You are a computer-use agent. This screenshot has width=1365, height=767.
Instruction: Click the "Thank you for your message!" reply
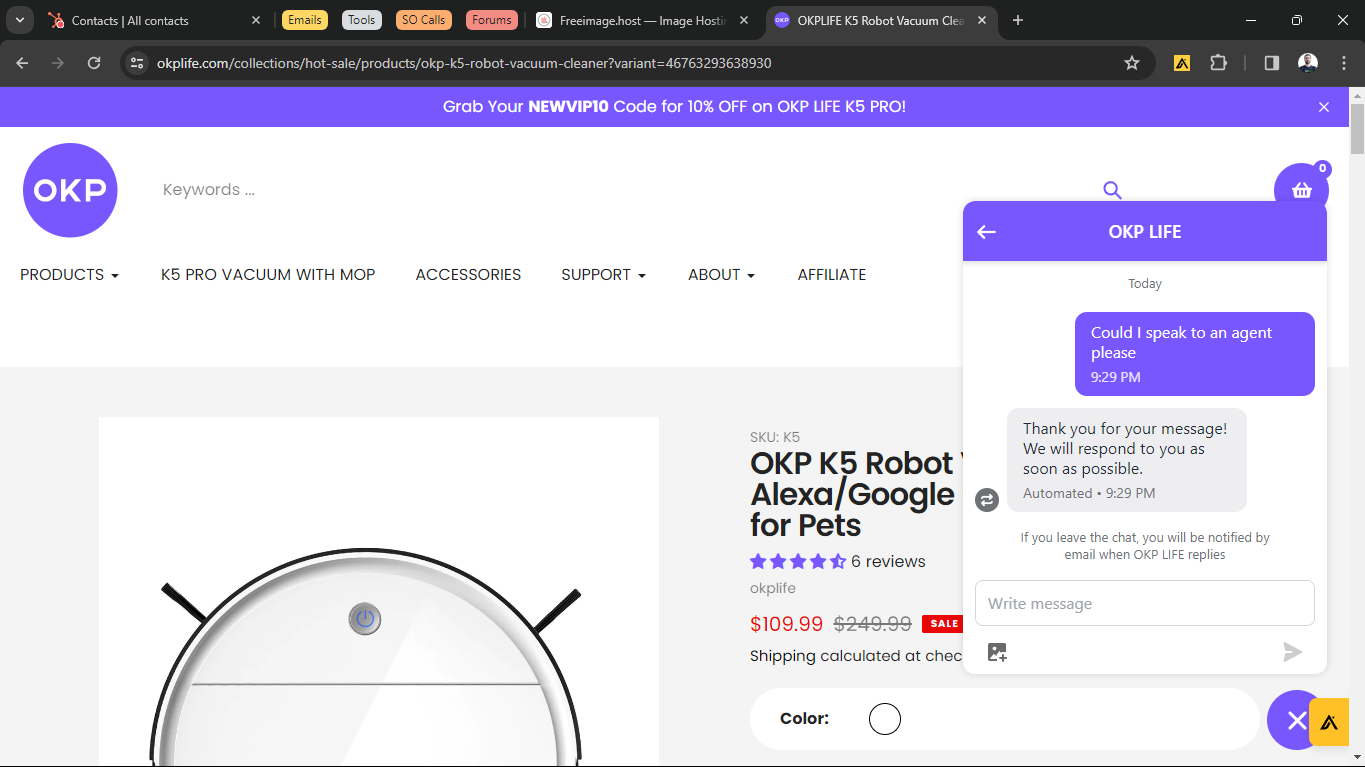click(1127, 460)
